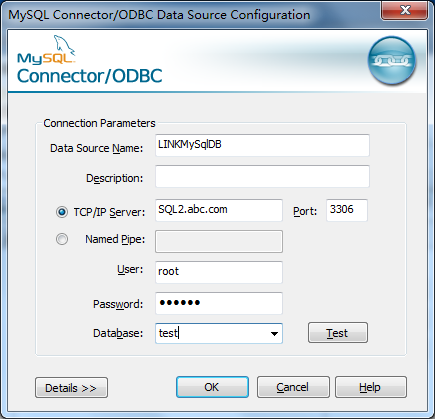Click the Database combo box text test
Viewport: 435px width, 419px height.
169,333
